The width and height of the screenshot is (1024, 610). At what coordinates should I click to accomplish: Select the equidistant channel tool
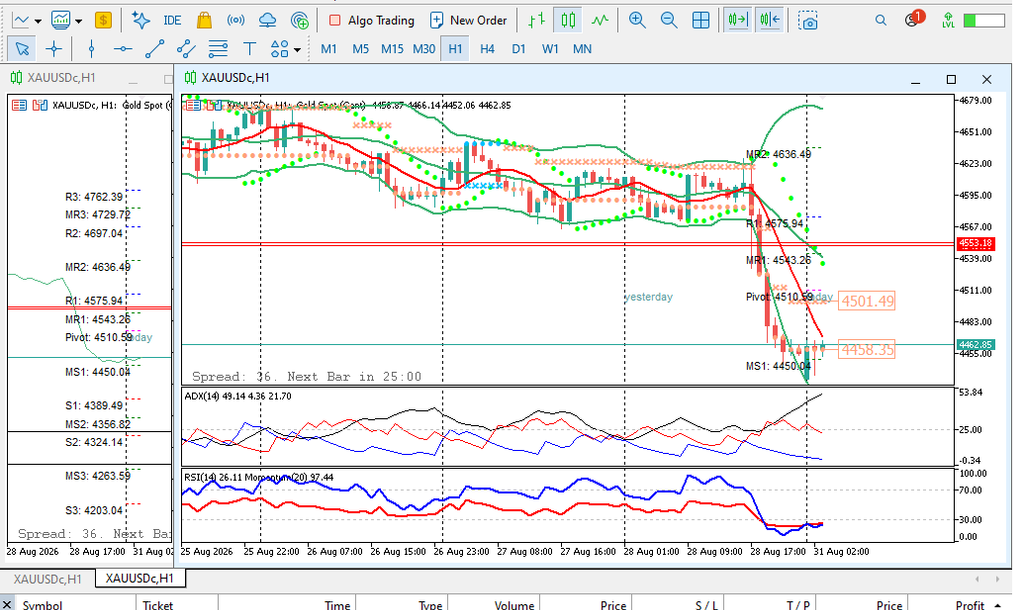coord(186,48)
